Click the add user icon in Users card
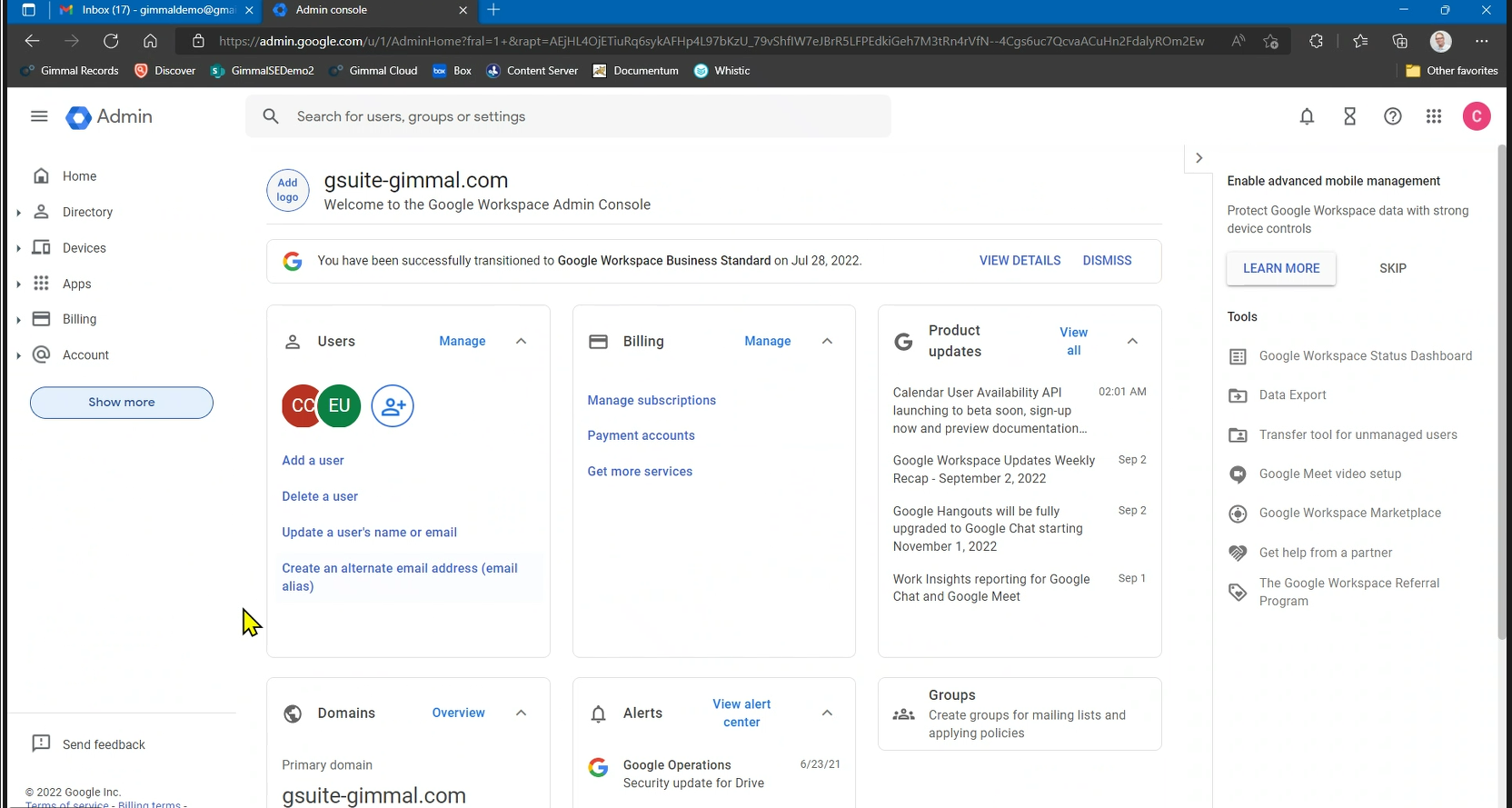Viewport: 1512px width, 808px height. [393, 406]
